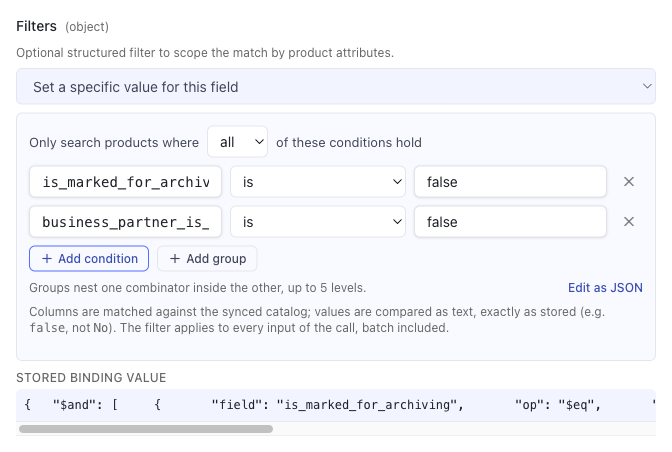
Task: Click the '(object)' type label
Action: click(x=87, y=27)
